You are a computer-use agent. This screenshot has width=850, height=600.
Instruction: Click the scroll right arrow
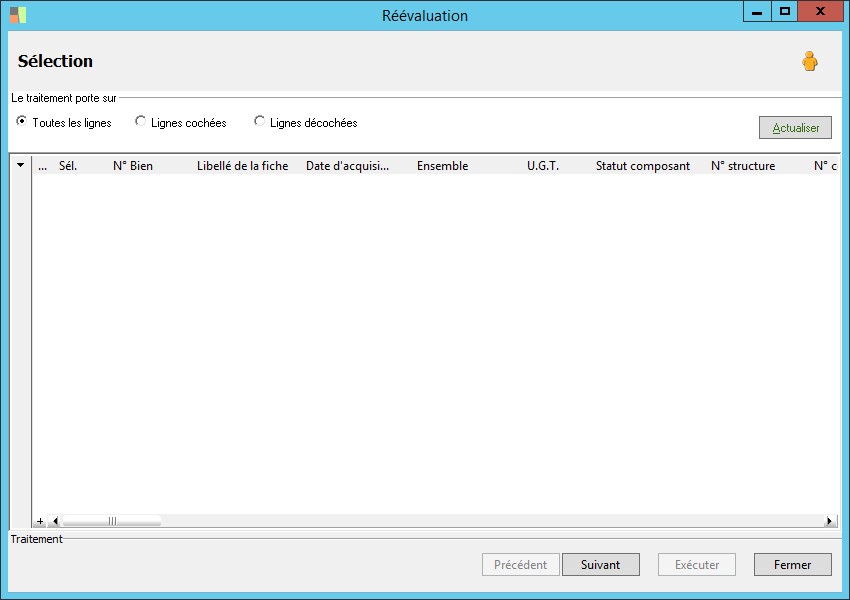pyautogui.click(x=829, y=521)
